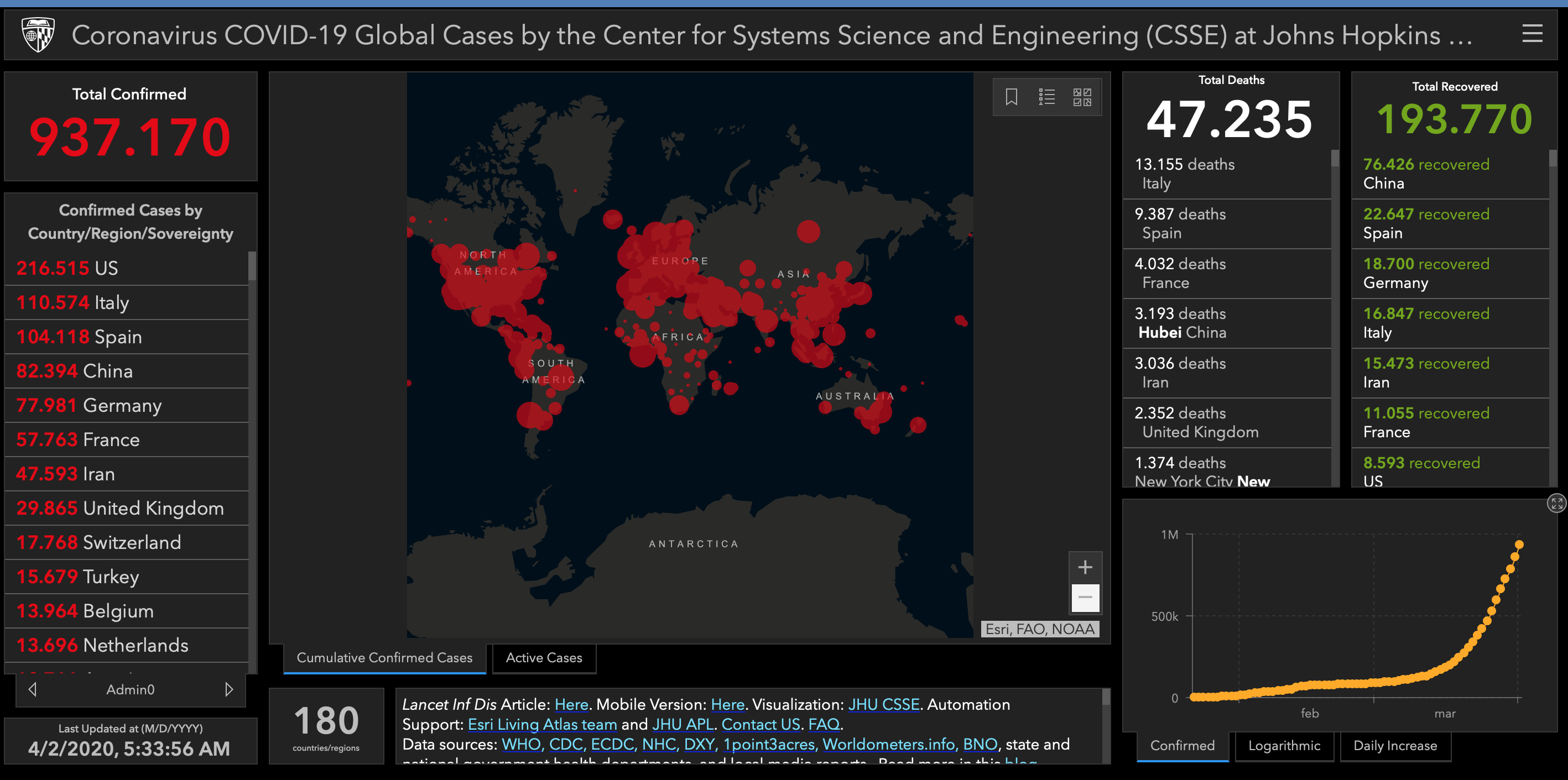Viewport: 1568px width, 780px height.
Task: Select Belgium in confirmed list
Action: click(x=127, y=611)
